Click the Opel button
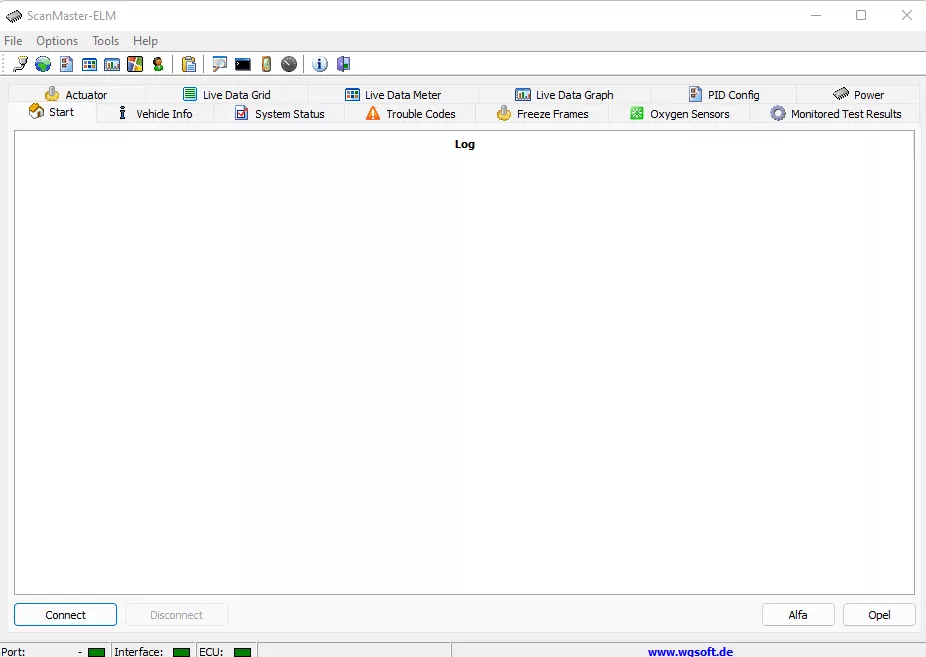Viewport: 926px width, 657px height. tap(878, 614)
